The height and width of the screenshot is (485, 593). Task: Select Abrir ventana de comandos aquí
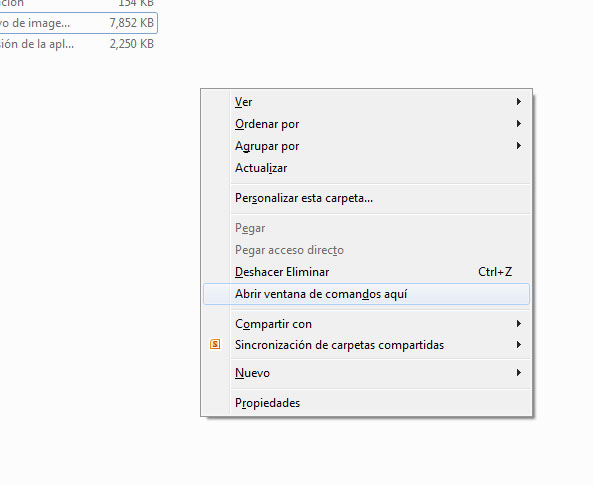pyautogui.click(x=366, y=294)
